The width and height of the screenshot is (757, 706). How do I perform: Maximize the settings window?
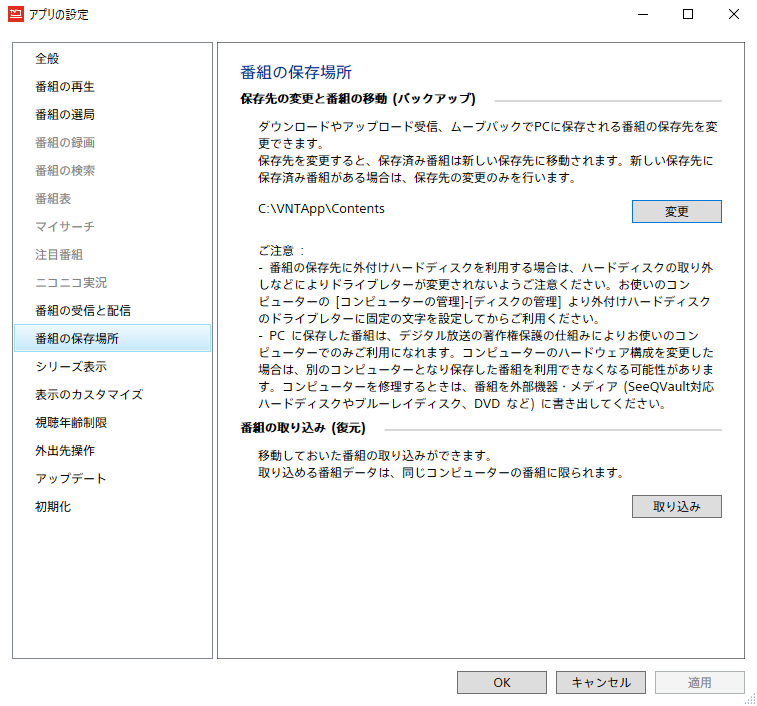(687, 15)
